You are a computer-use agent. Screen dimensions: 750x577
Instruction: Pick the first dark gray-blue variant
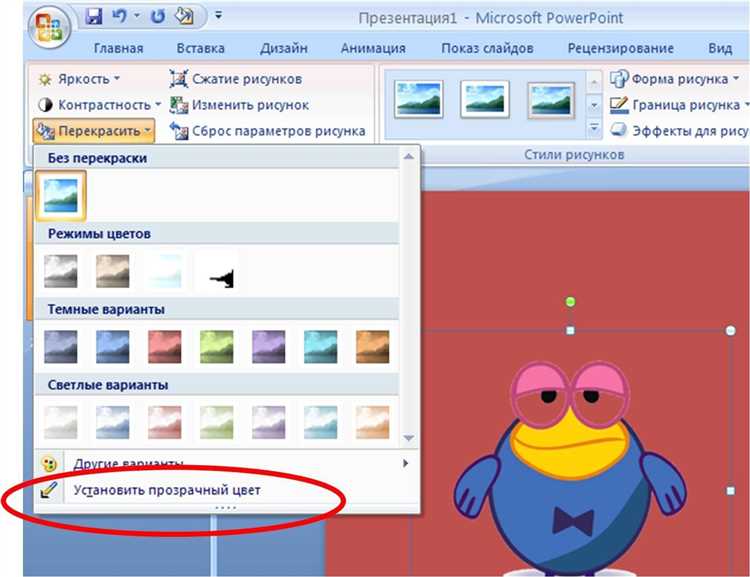pos(61,347)
